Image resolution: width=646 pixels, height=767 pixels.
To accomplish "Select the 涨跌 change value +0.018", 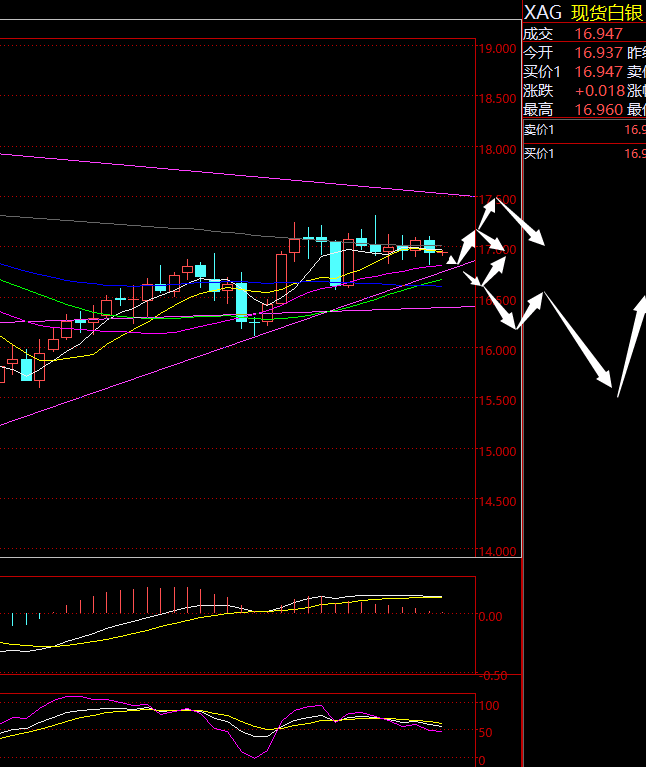I will 600,91.
